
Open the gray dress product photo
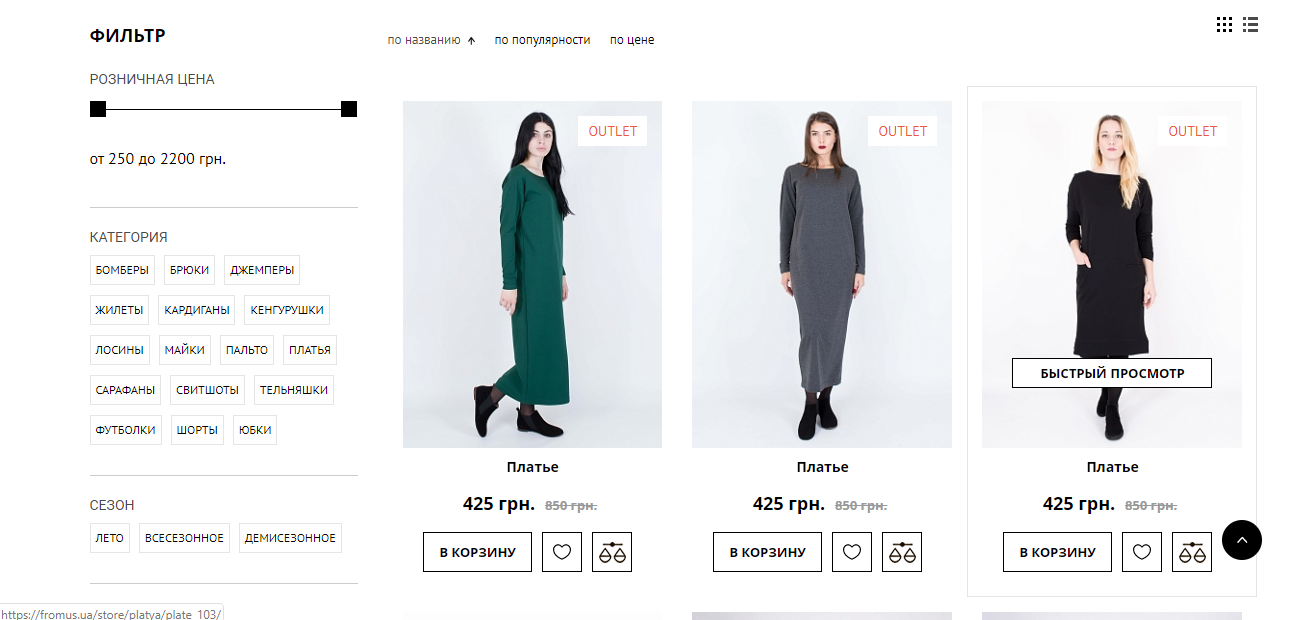point(822,274)
